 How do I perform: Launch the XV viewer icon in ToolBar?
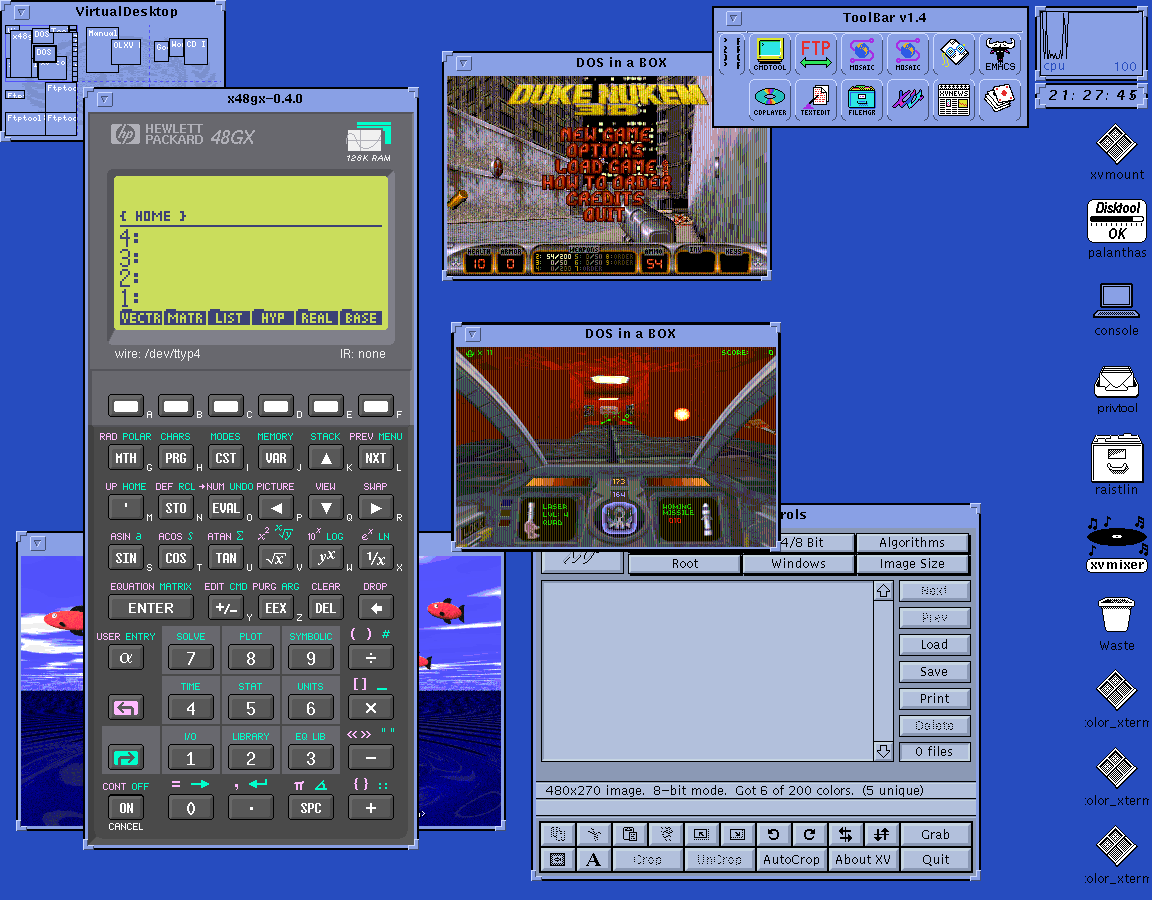(907, 100)
